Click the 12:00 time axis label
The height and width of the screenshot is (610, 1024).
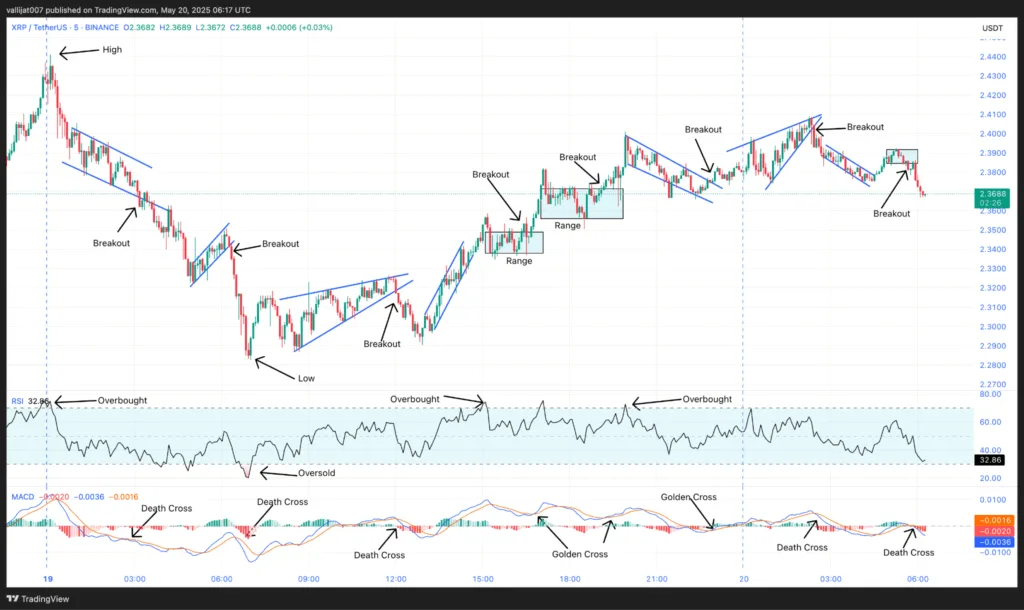396,579
